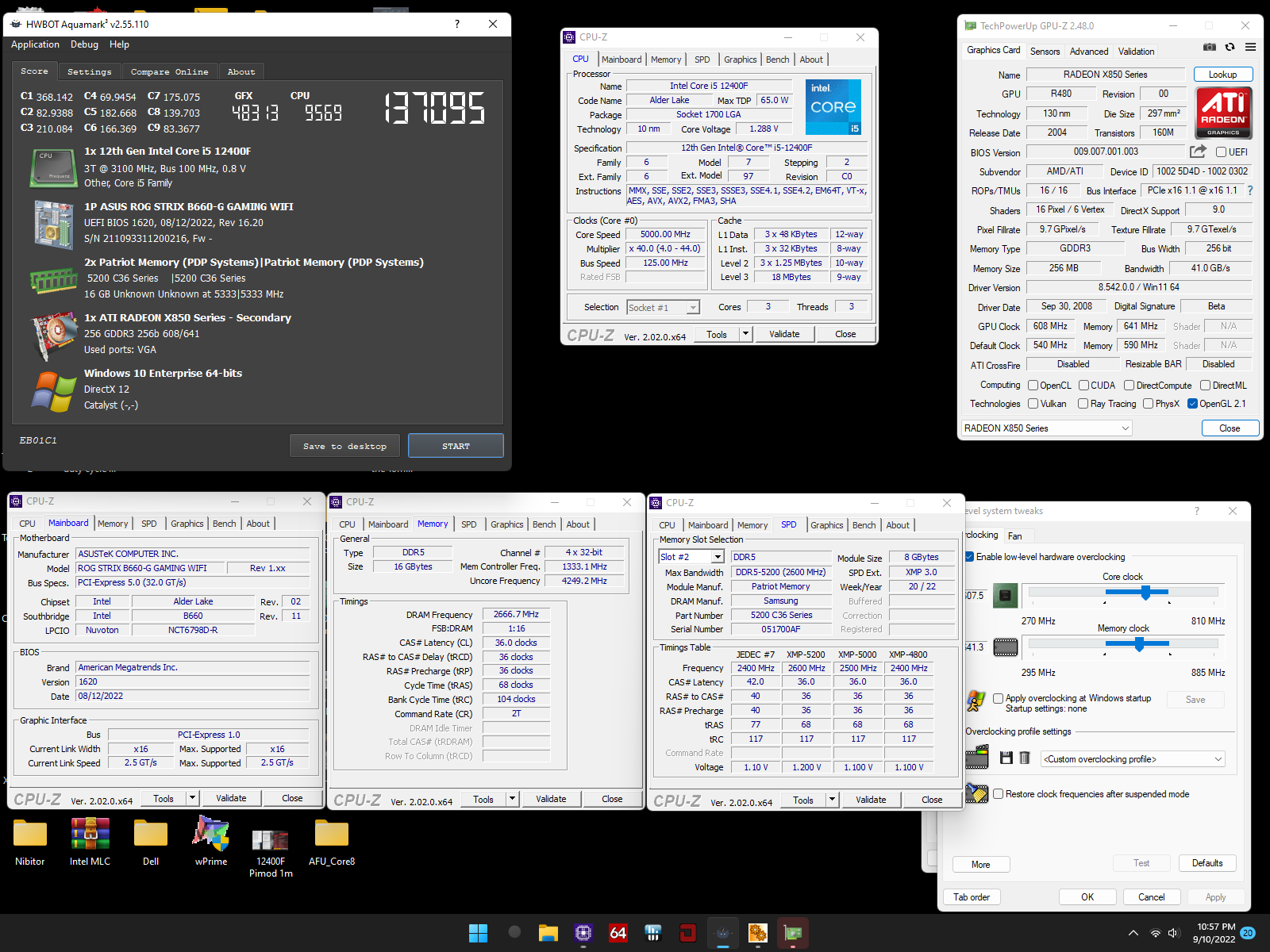This screenshot has height=952, width=1270.
Task: Open the AFU_Core8 desktop folder
Action: point(332,843)
